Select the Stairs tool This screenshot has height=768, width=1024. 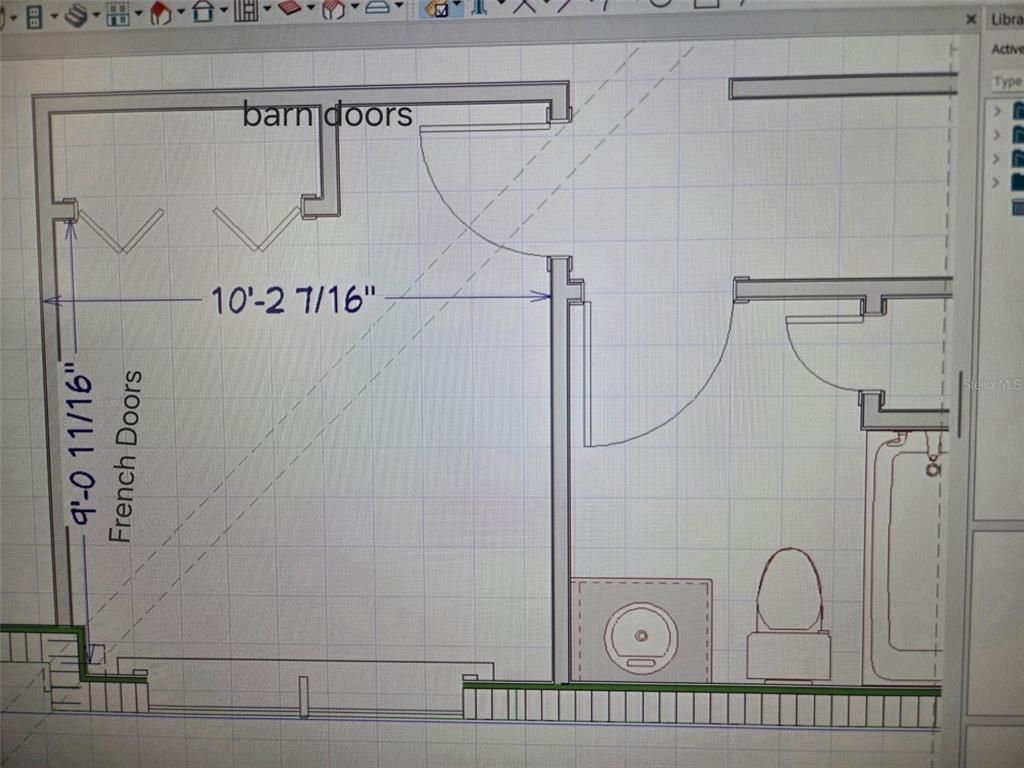click(75, 14)
